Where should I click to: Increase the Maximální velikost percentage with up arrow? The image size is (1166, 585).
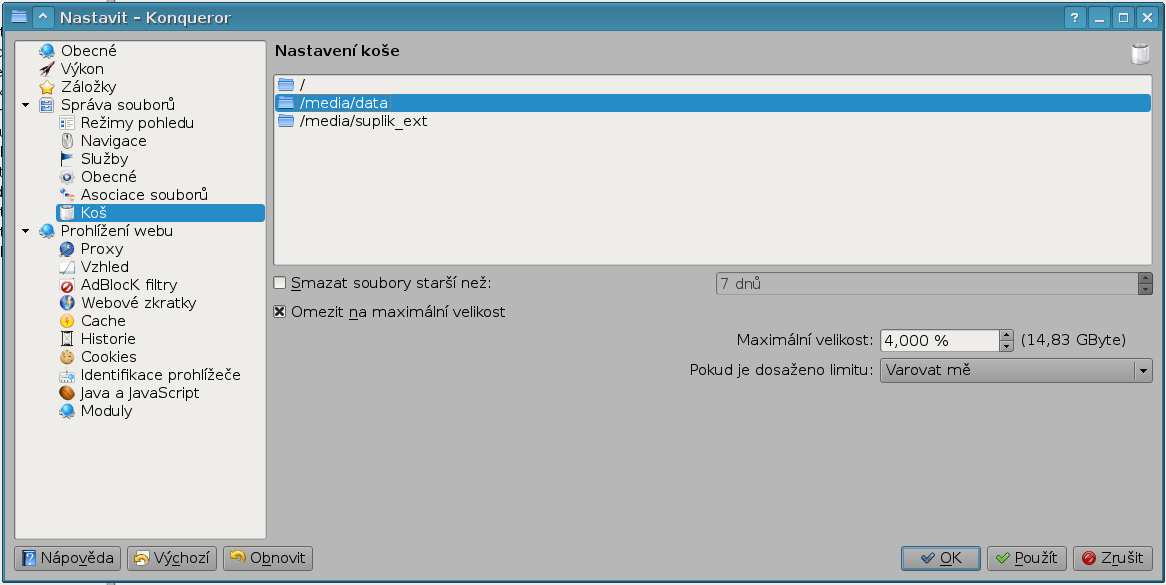click(x=1006, y=335)
